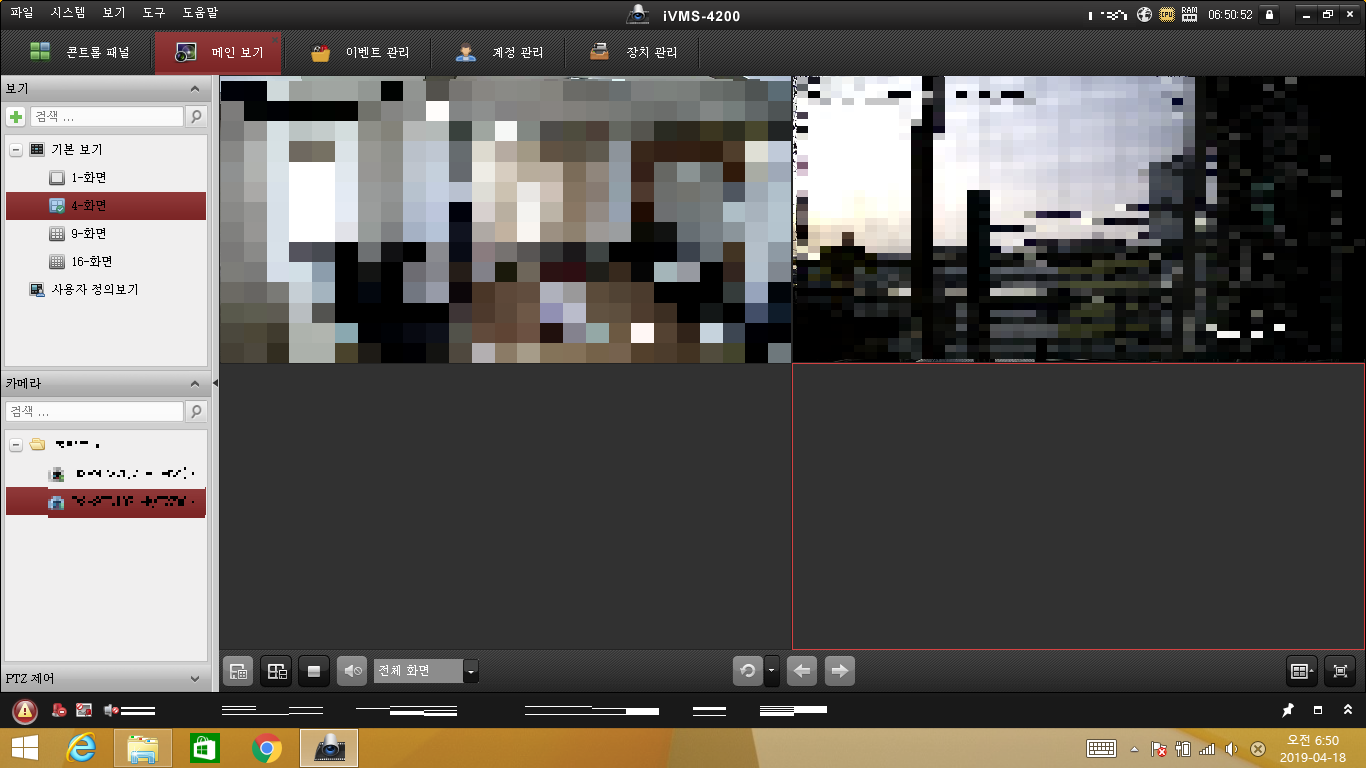Click the stop all live view button
The image size is (1366, 768).
coord(314,671)
